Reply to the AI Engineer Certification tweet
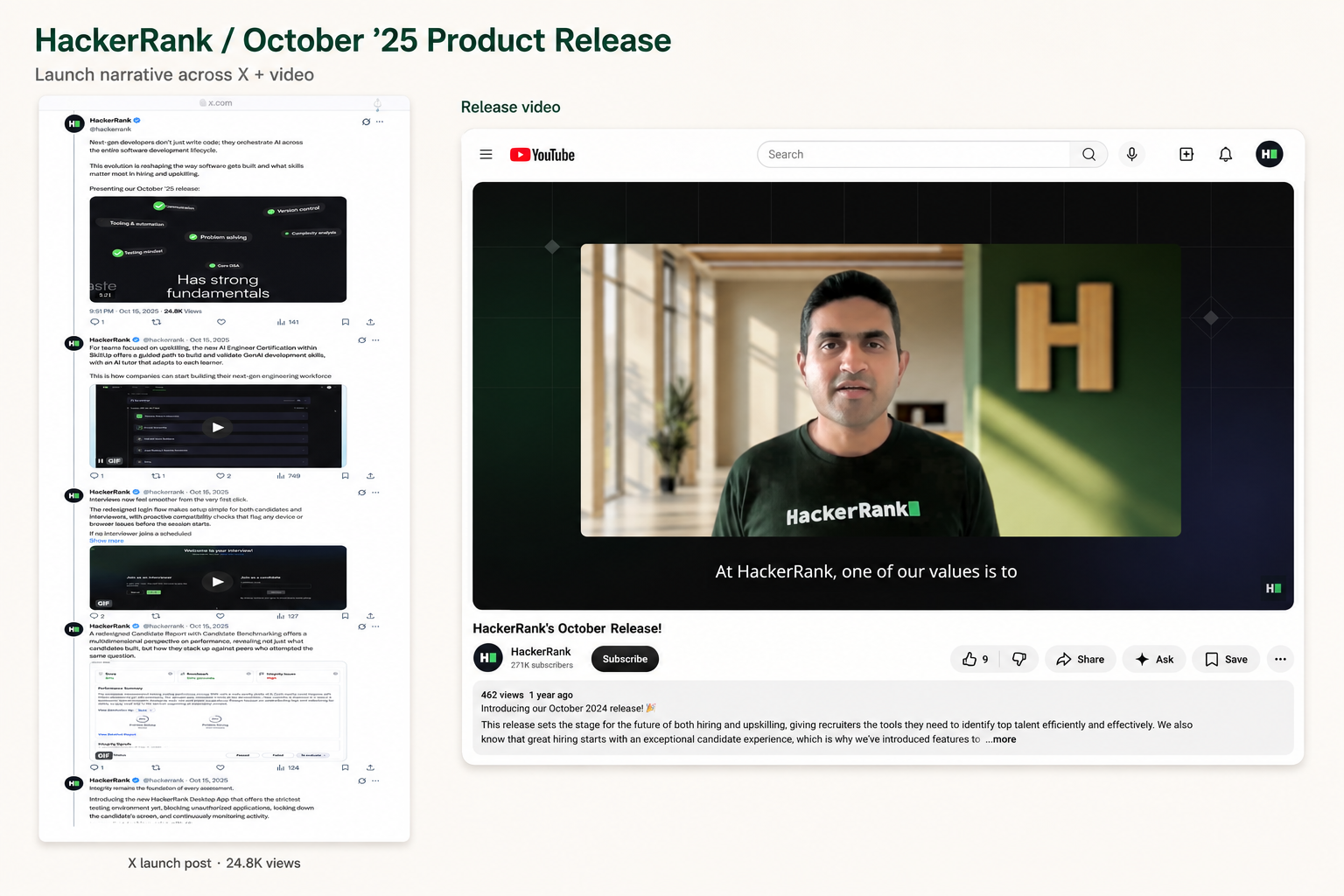This screenshot has height=896, width=1344. point(94,476)
